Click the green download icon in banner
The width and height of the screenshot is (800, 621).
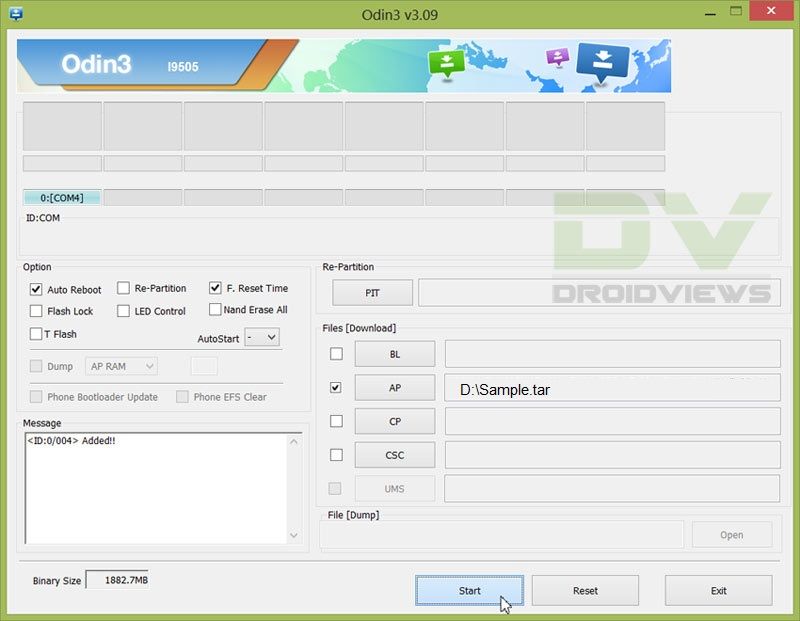446,64
